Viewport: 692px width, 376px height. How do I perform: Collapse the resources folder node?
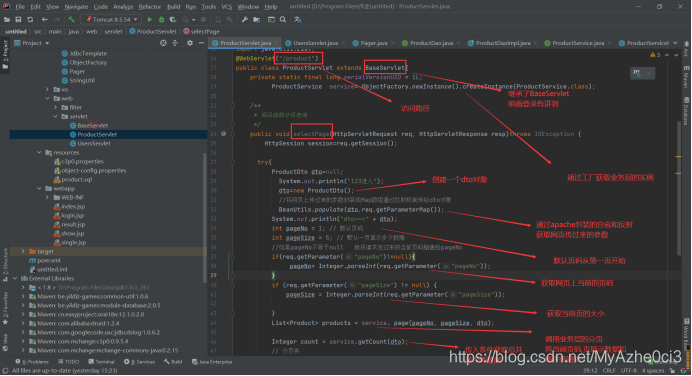click(39, 152)
